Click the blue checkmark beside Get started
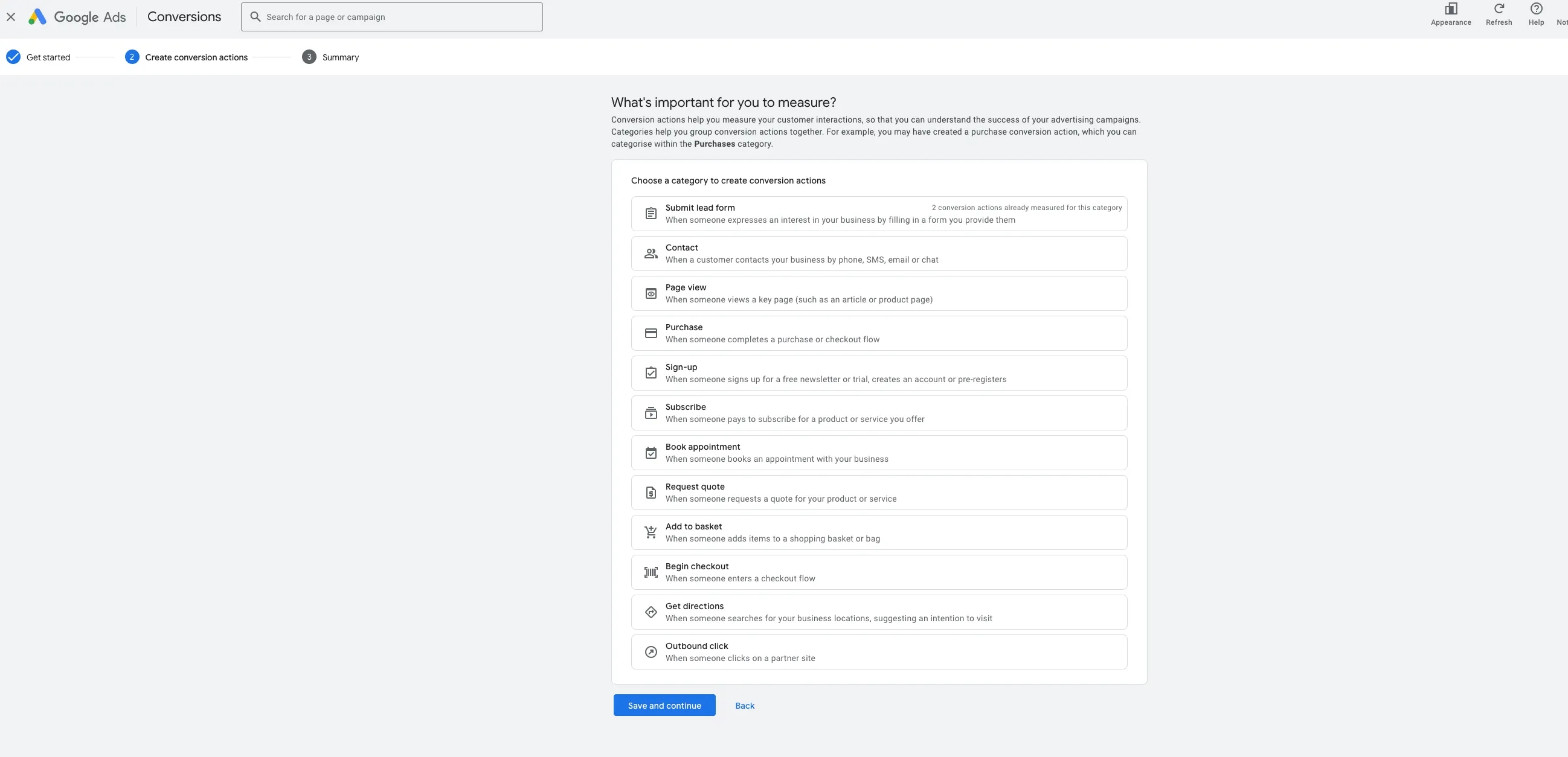Viewport: 1568px width, 757px height. [x=13, y=57]
